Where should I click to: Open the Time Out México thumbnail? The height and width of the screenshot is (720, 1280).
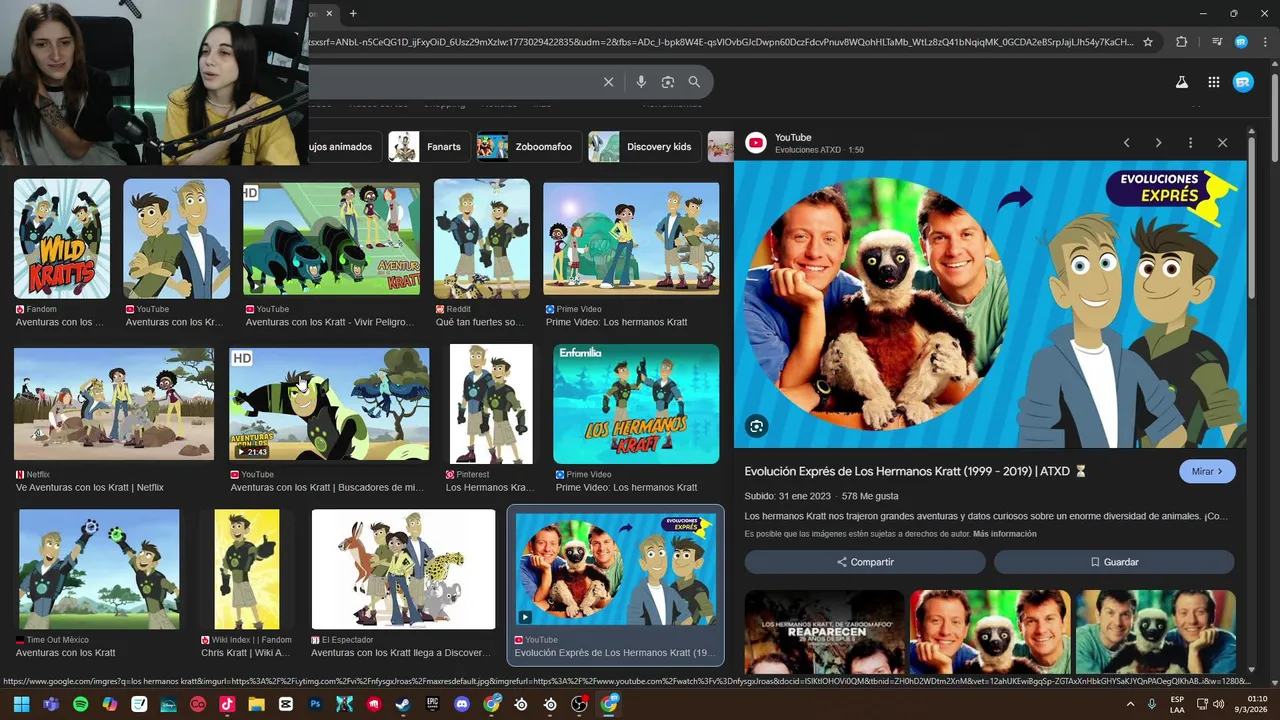click(99, 569)
